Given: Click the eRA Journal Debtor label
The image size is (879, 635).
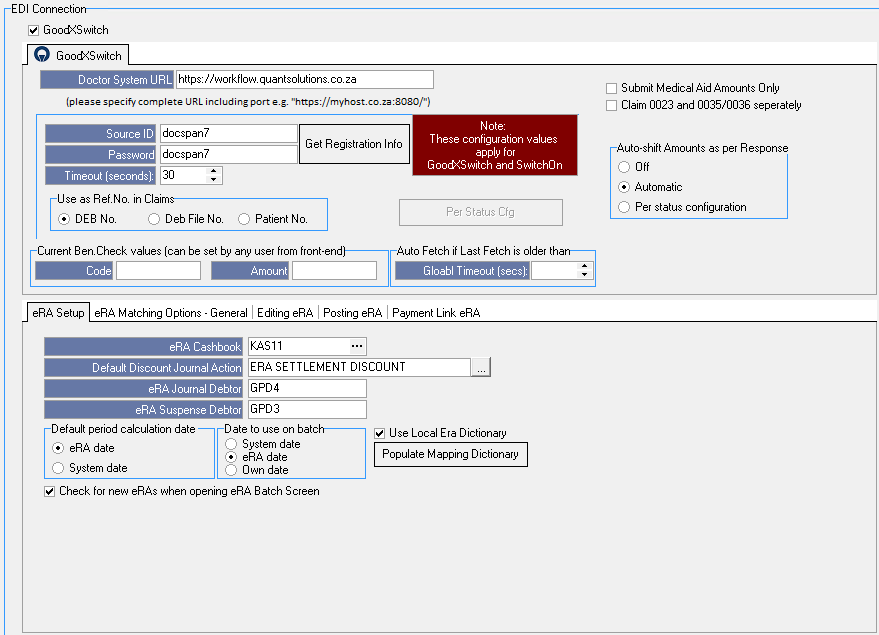Looking at the screenshot, I should point(143,388).
